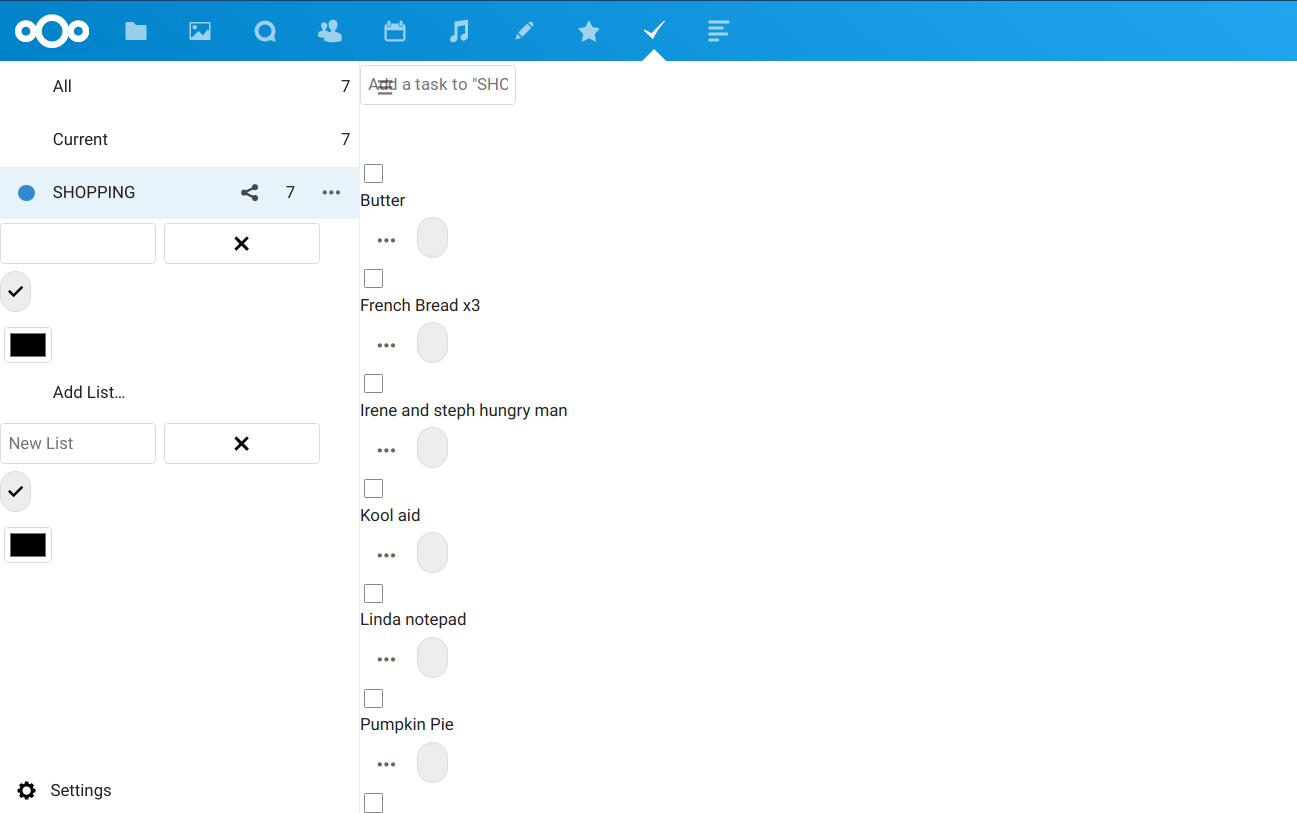Select the French Bread x3 title
This screenshot has width=1297, height=813.
click(x=420, y=305)
